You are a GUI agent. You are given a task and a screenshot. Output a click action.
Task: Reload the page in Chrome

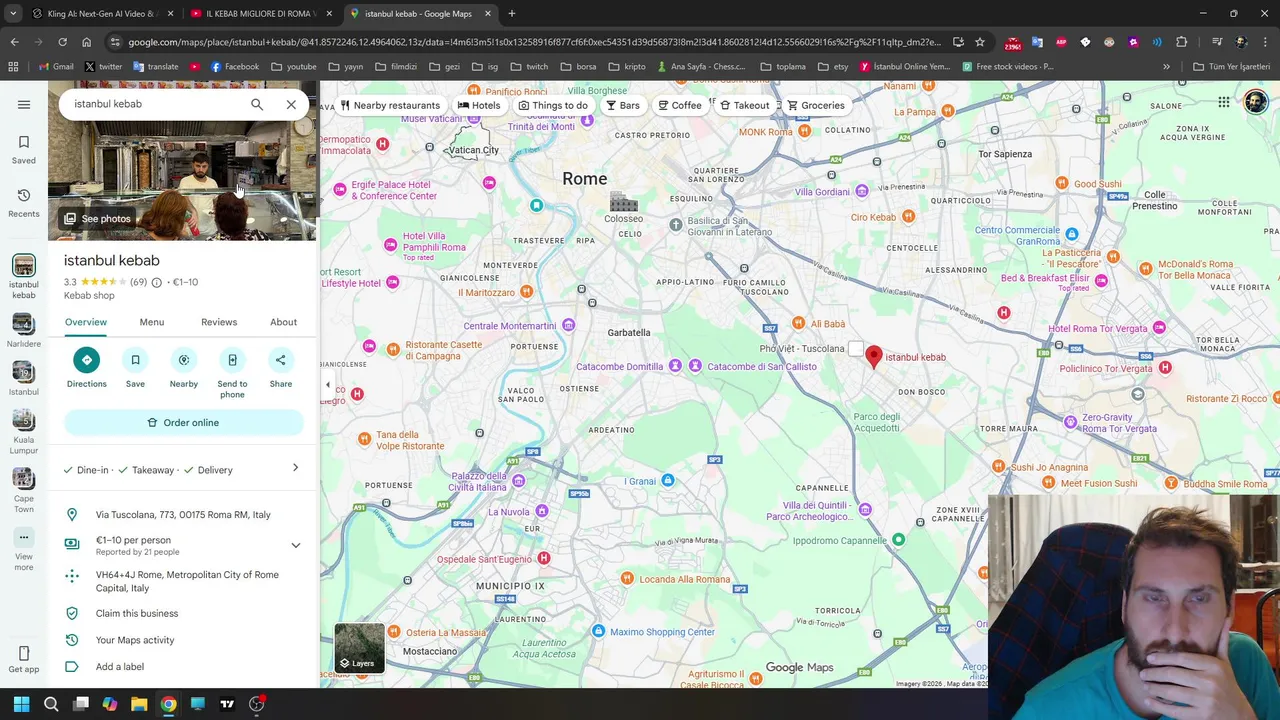pyautogui.click(x=62, y=42)
